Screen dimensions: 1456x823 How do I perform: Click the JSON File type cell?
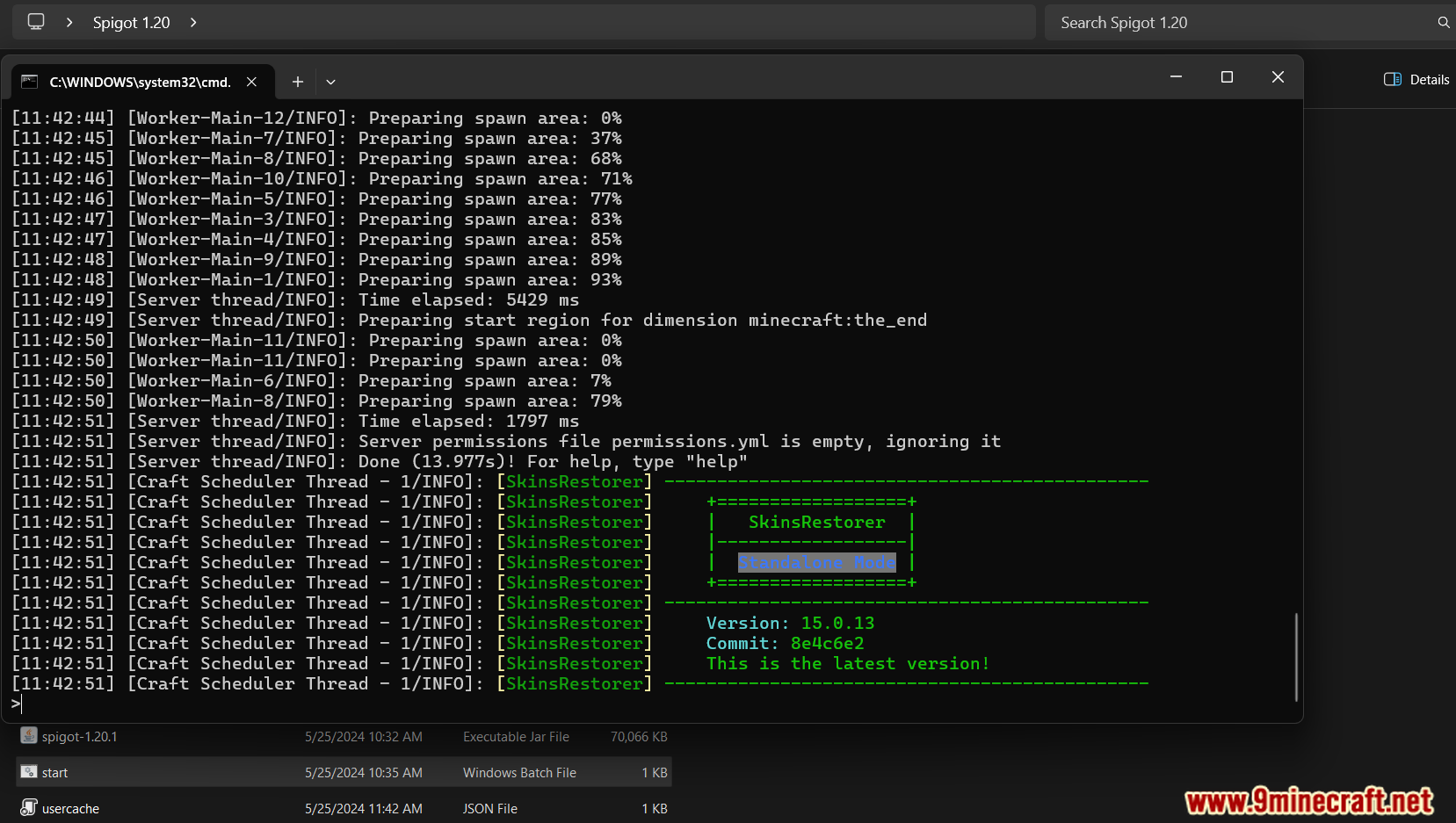[x=490, y=809]
